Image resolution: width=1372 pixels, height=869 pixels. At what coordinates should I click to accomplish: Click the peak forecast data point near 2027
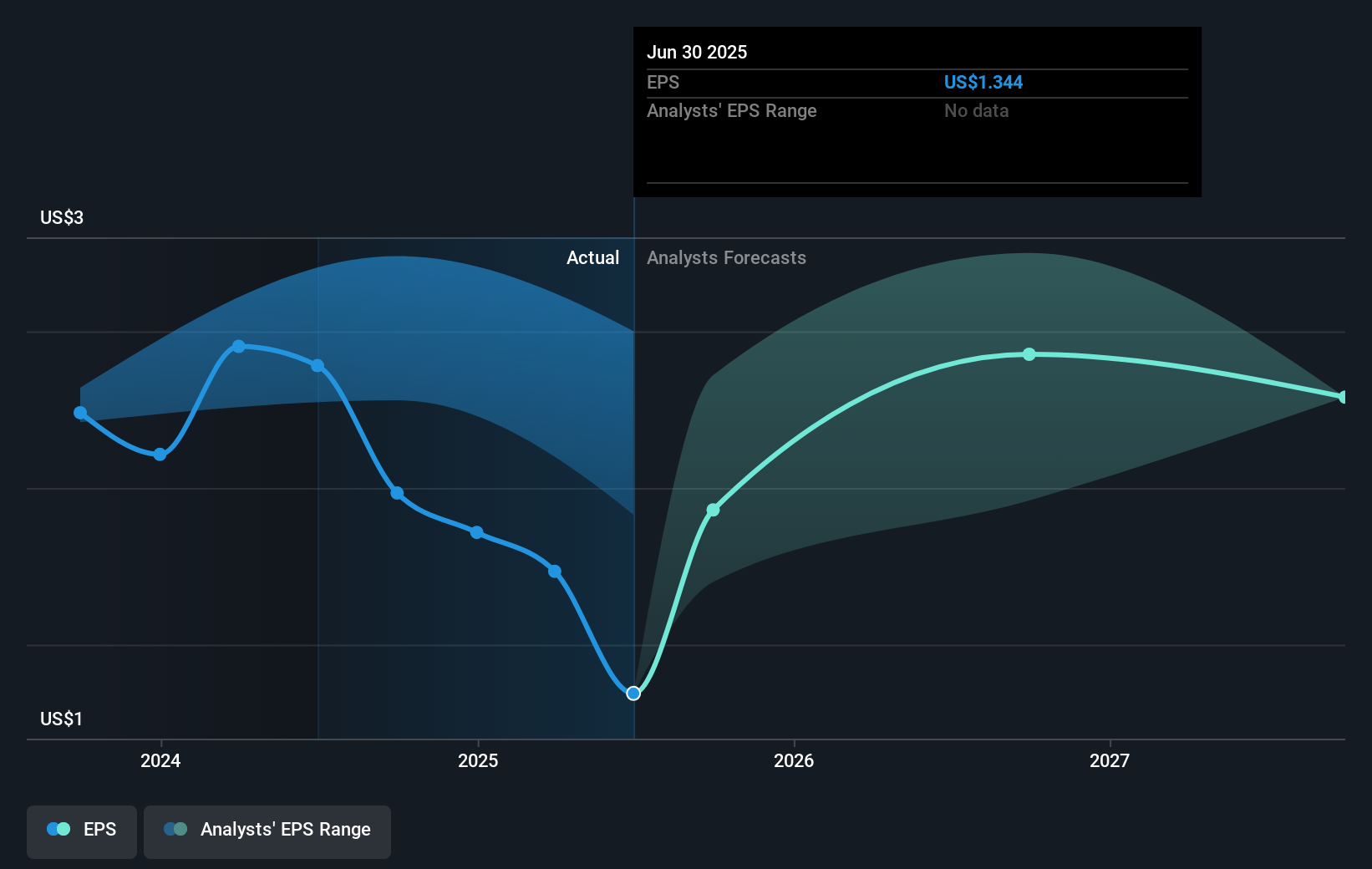pos(1029,354)
